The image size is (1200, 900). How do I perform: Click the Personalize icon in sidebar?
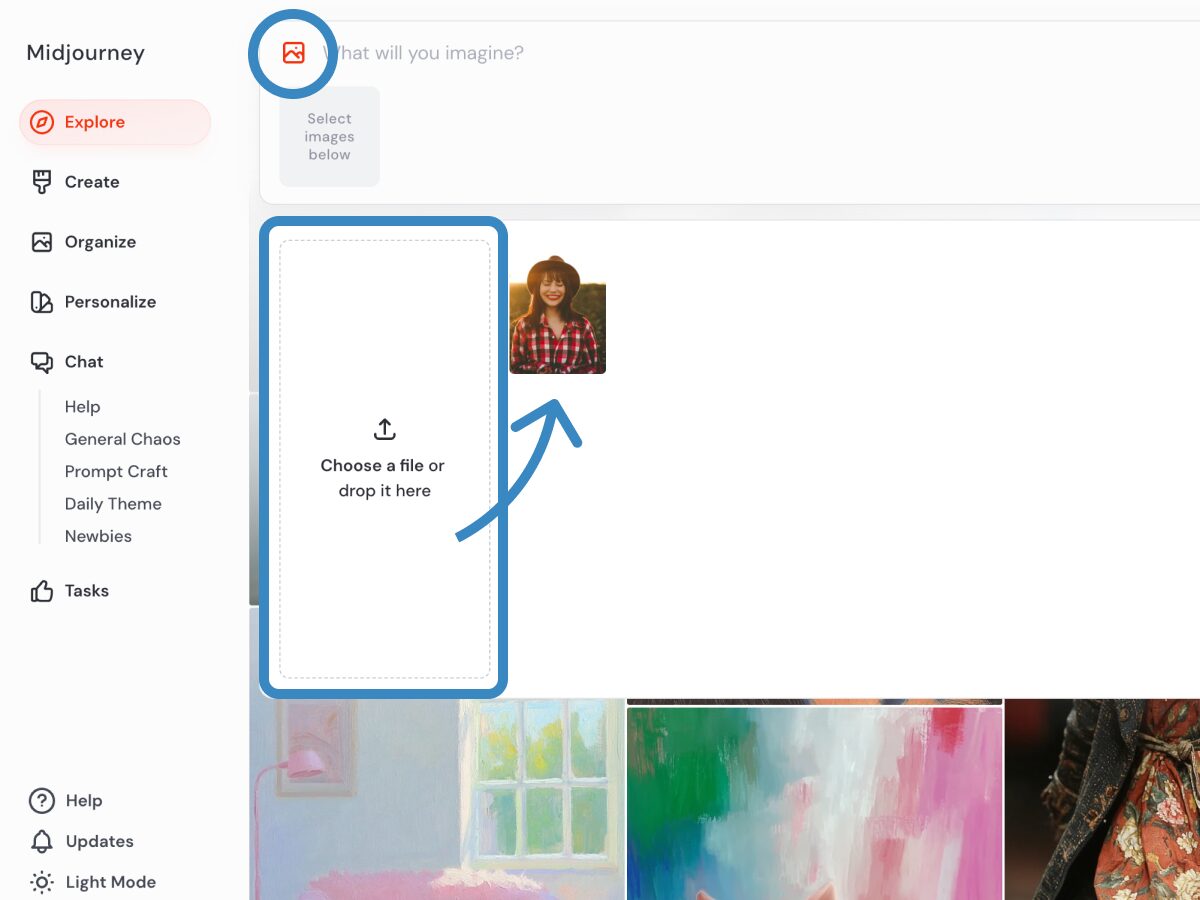[x=41, y=302]
